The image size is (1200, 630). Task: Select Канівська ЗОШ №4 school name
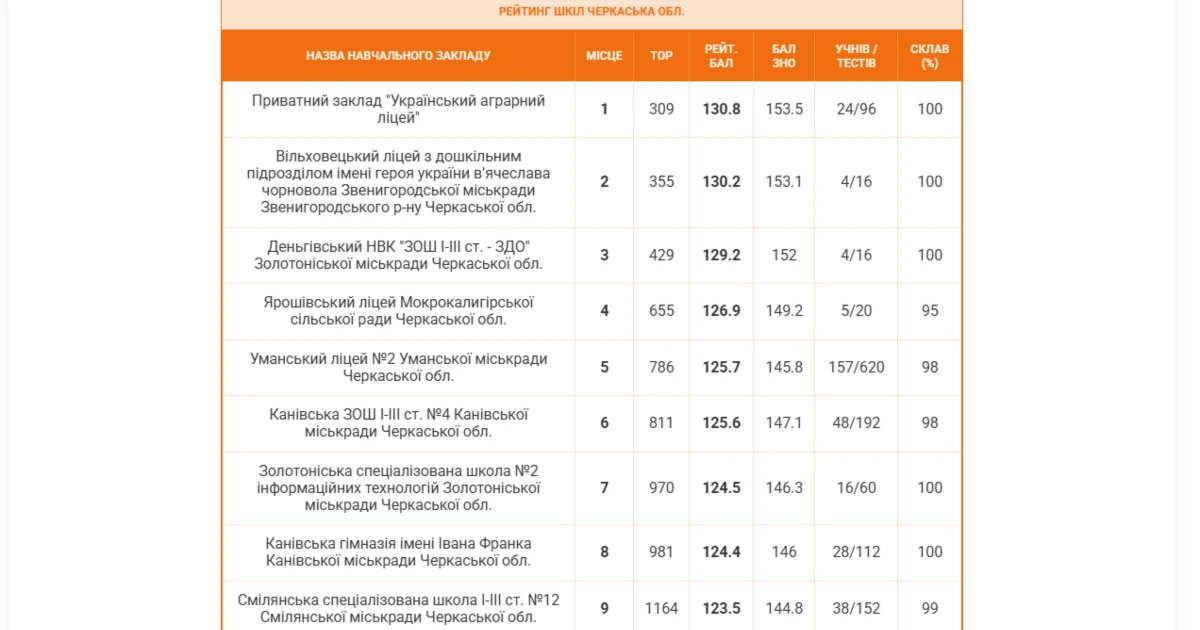398,423
